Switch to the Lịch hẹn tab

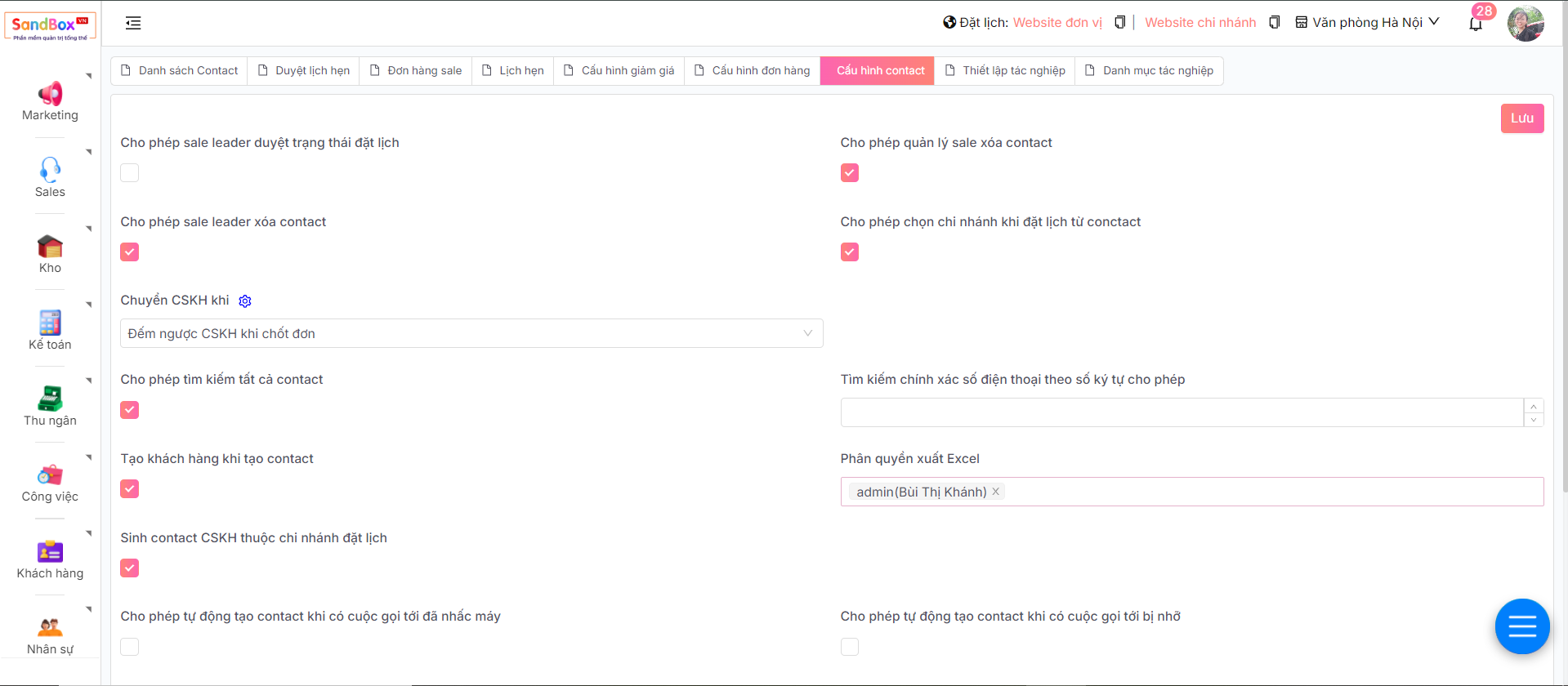point(513,71)
